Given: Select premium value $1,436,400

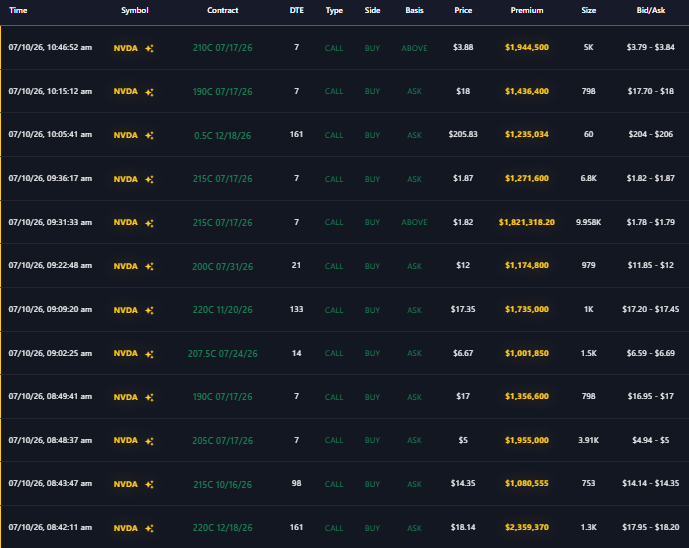Looking at the screenshot, I should click(527, 91).
